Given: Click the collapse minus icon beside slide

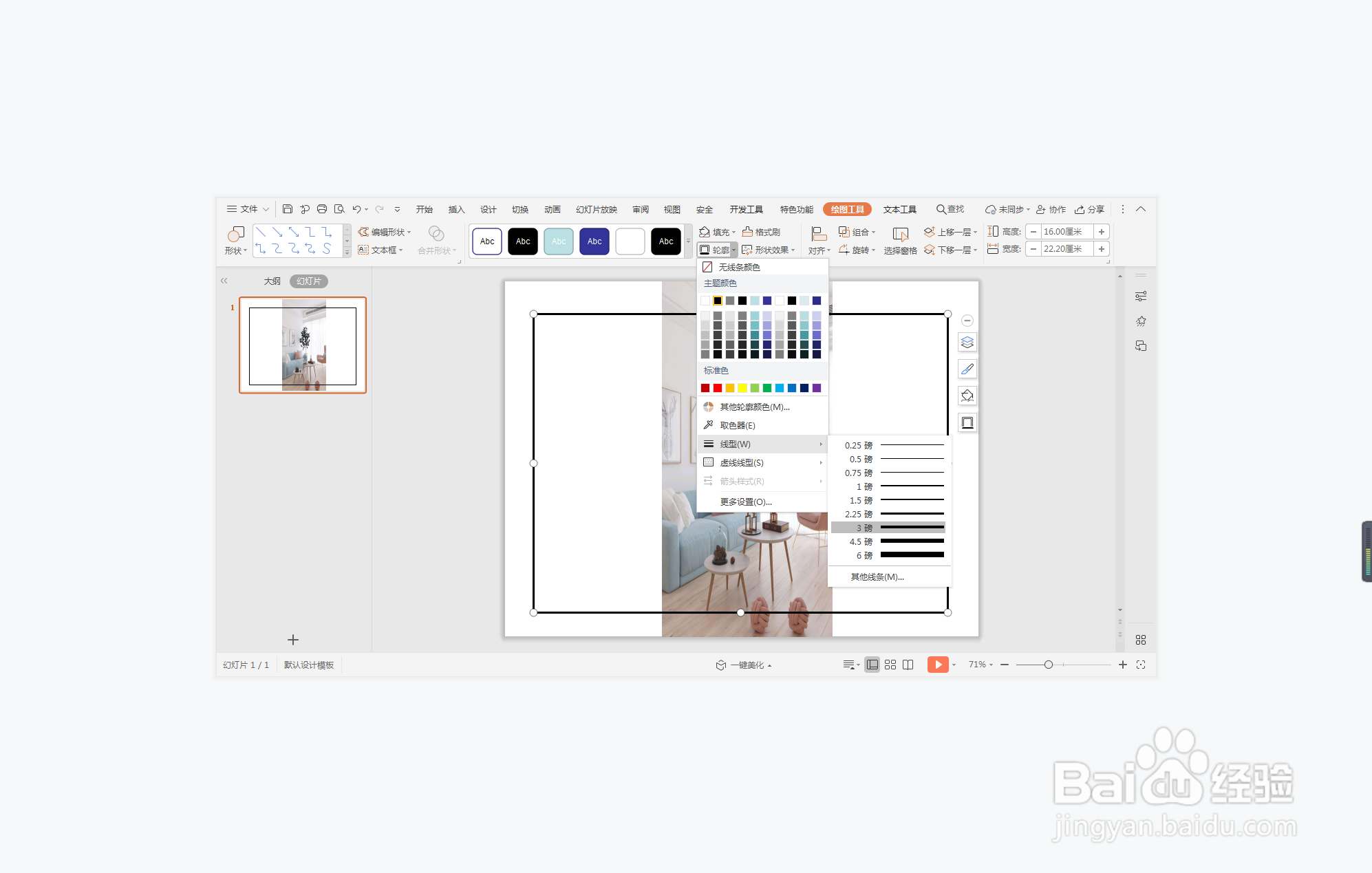Looking at the screenshot, I should click(967, 321).
